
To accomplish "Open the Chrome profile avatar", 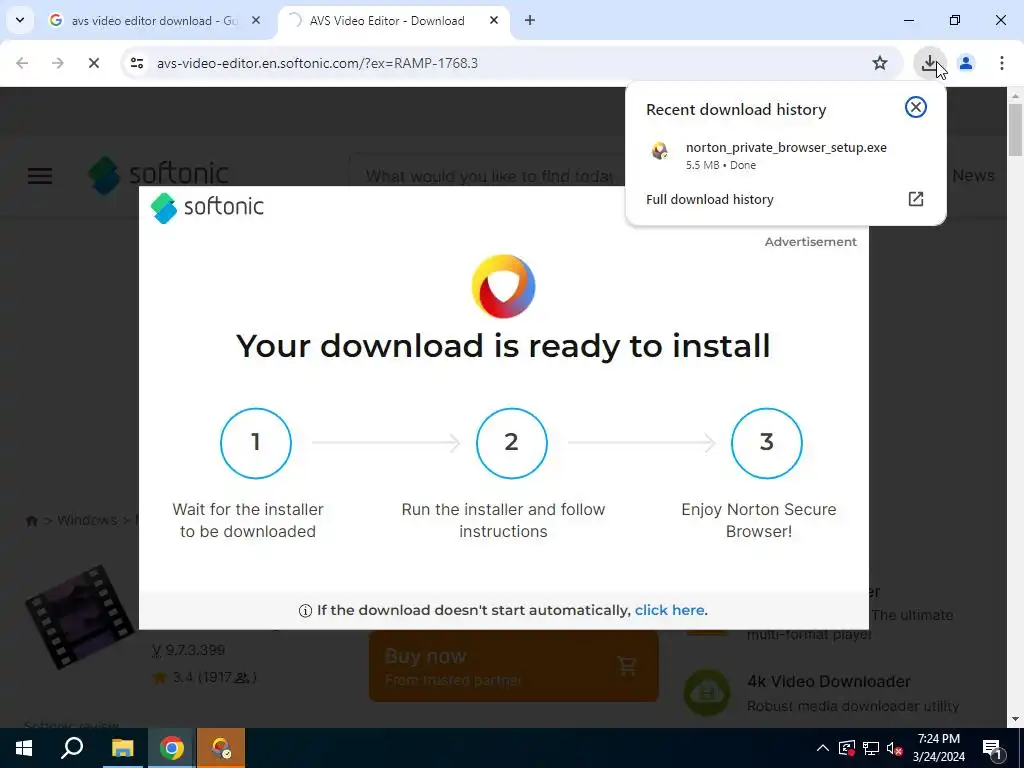I will click(x=965, y=63).
